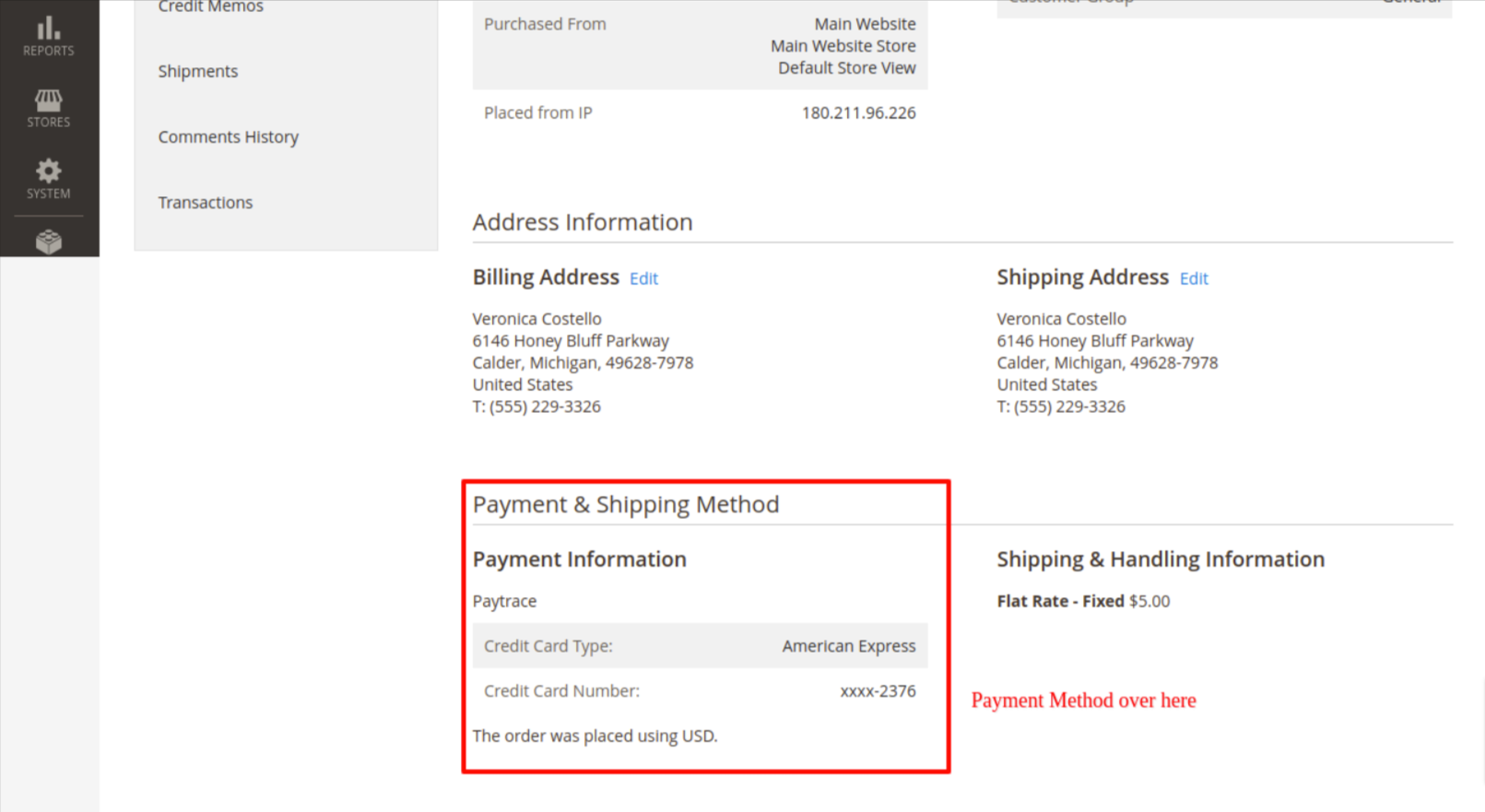
Task: Click the Address Information section heading
Action: coord(583,222)
